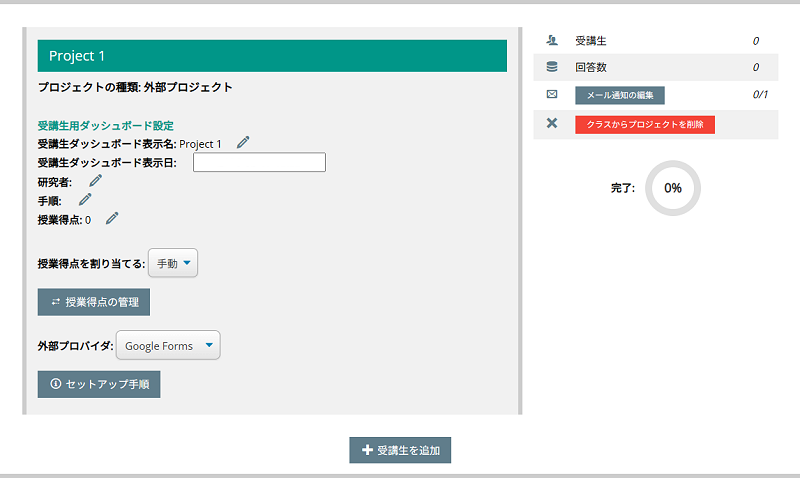800x478 pixels.
Task: Click the pencil icon beside 授業得点 0
Action: (x=112, y=218)
